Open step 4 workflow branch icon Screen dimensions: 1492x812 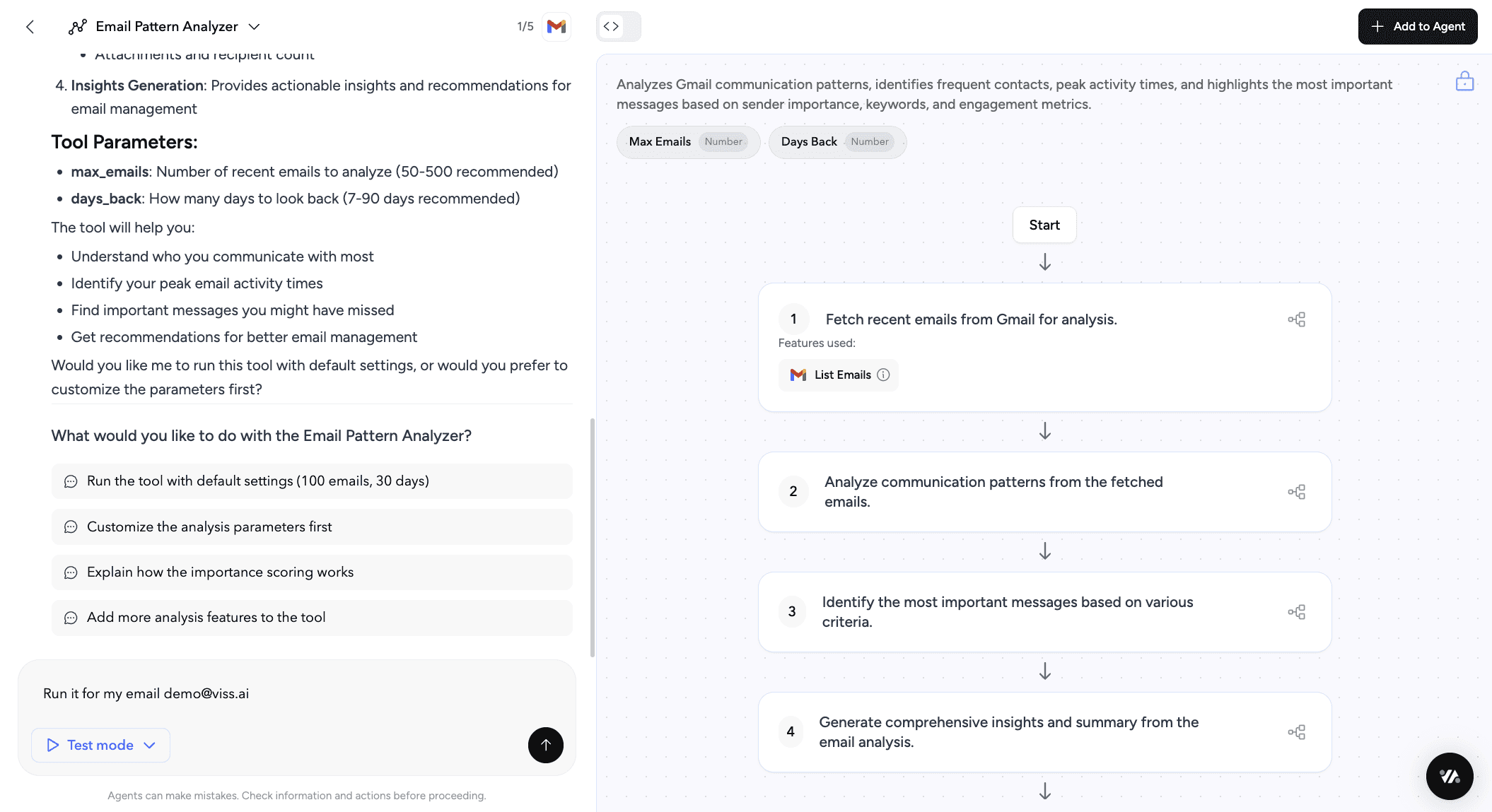coord(1296,732)
